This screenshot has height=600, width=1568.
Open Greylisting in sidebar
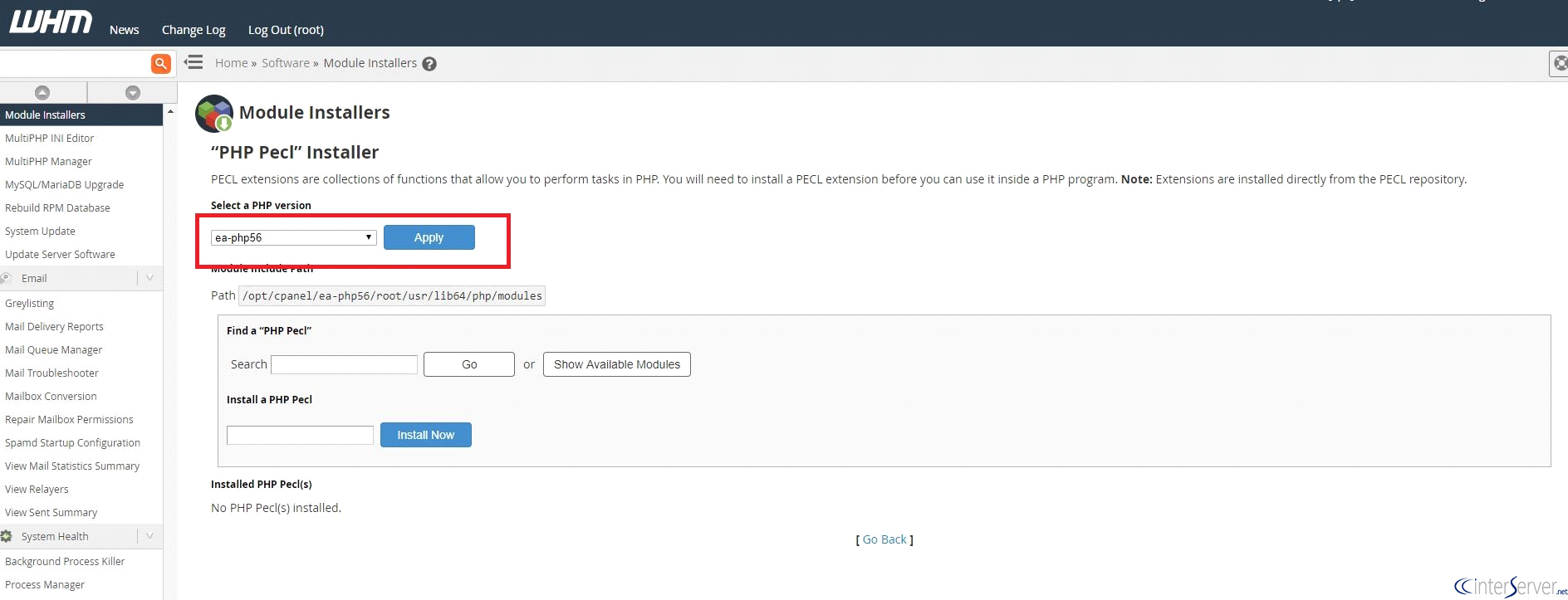point(29,304)
